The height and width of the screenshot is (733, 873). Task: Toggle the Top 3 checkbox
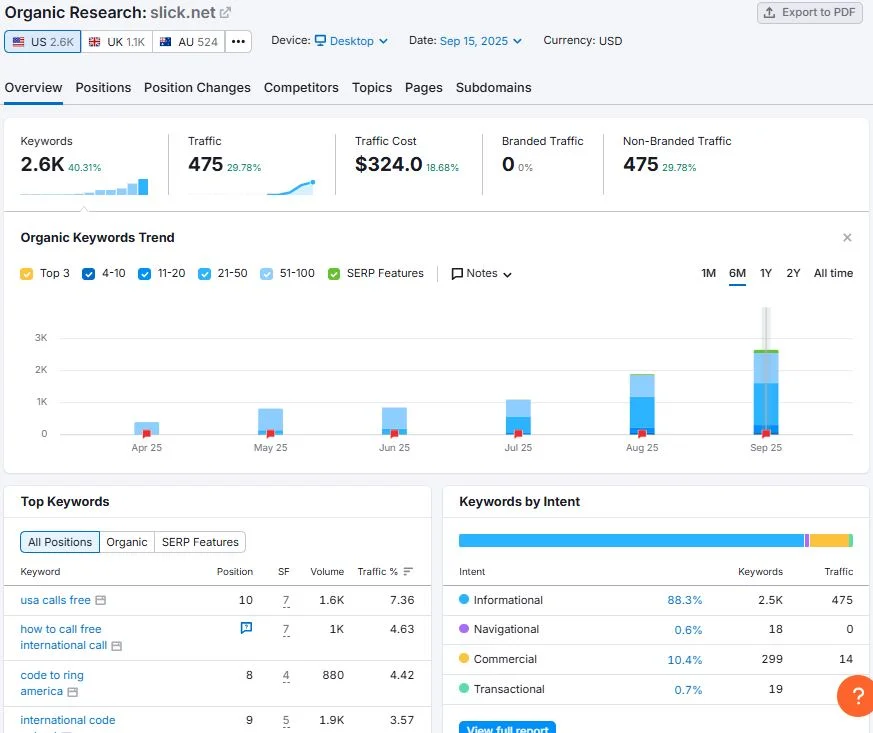click(x=26, y=274)
